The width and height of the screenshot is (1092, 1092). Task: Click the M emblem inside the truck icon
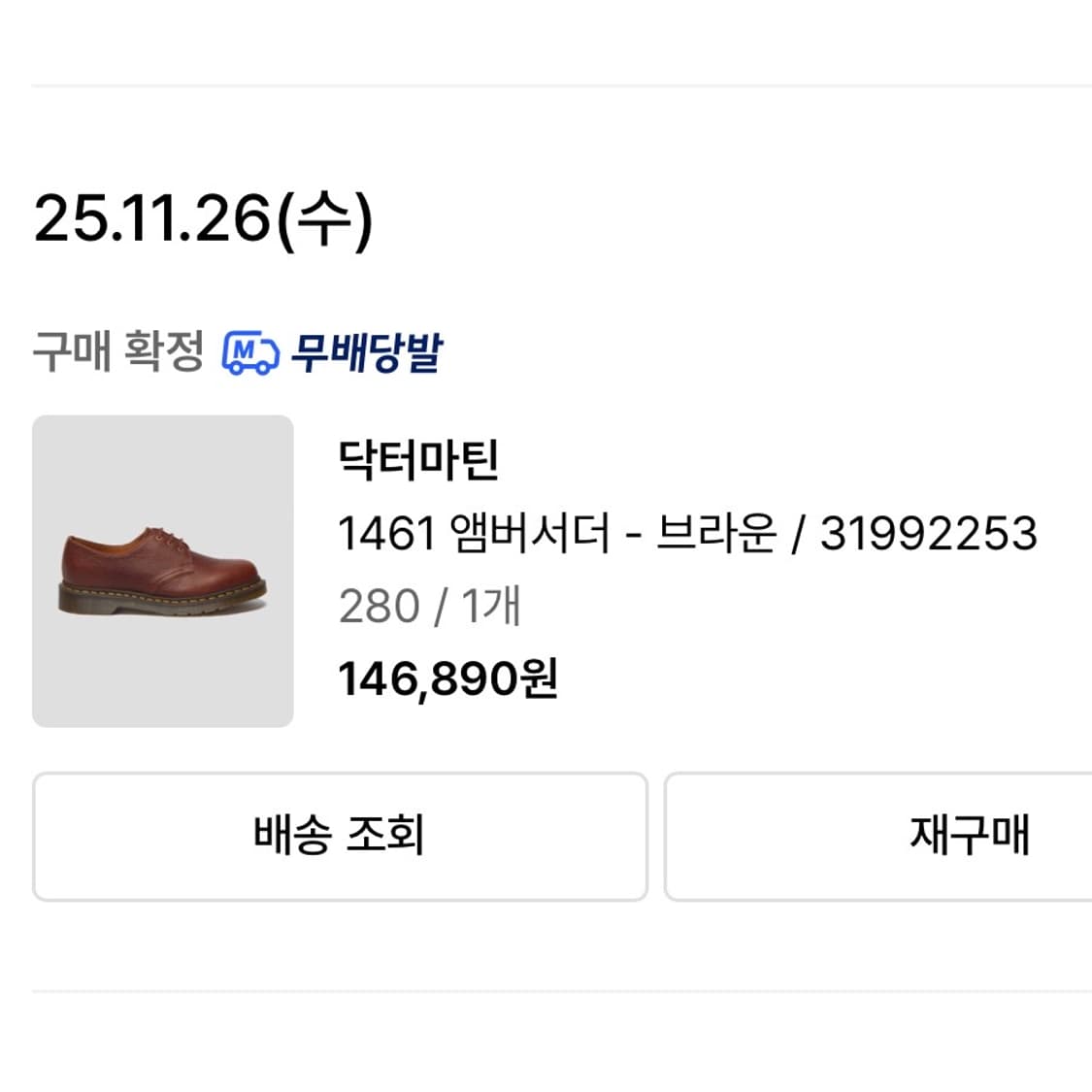[x=243, y=351]
